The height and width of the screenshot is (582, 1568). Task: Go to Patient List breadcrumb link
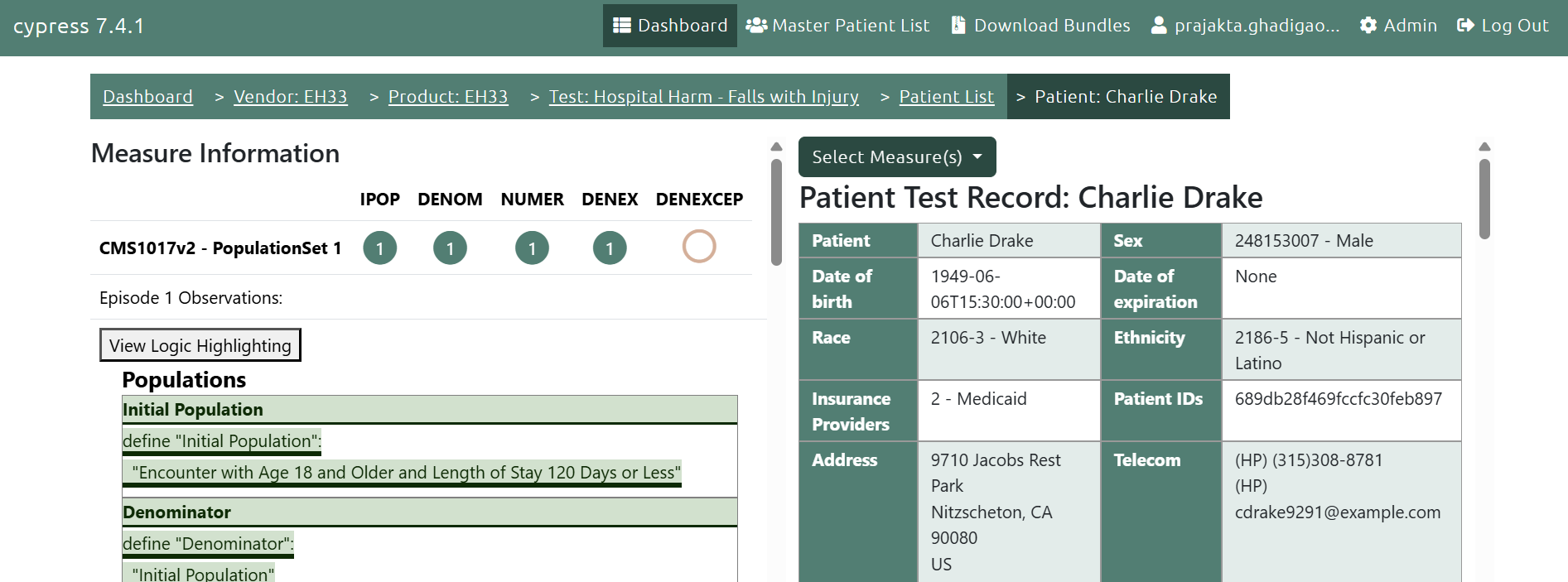(x=946, y=97)
